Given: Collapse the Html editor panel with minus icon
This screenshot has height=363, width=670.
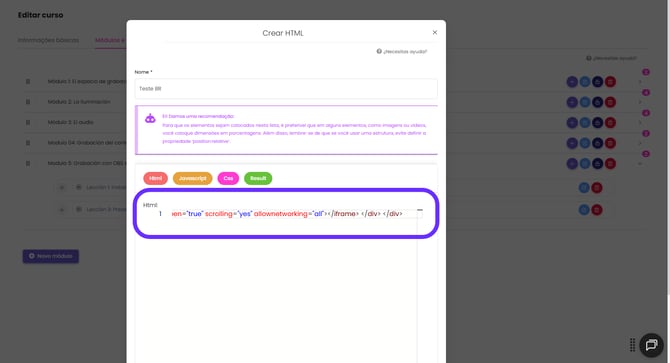Looking at the screenshot, I should coord(420,210).
